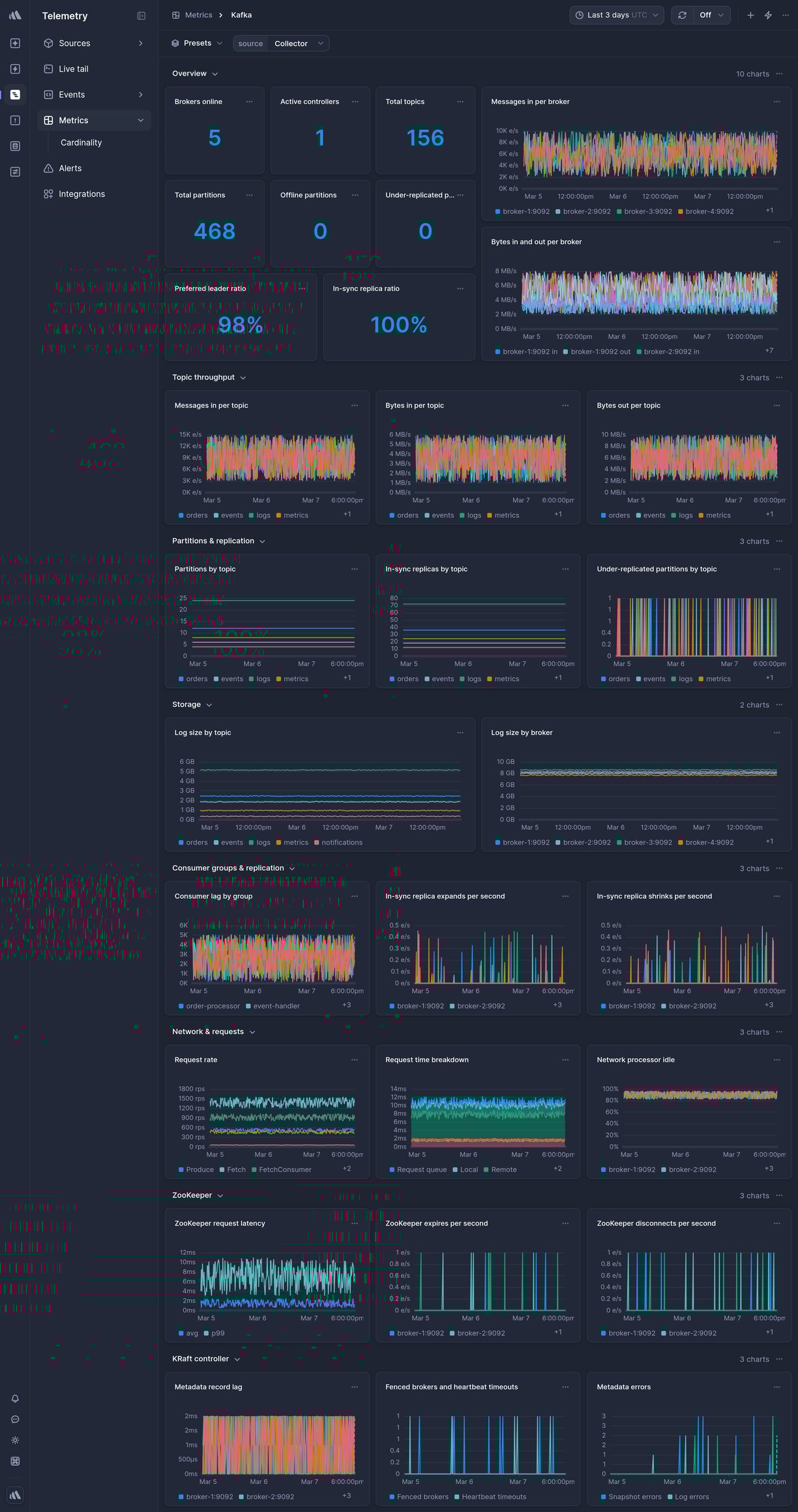Screen dimensions: 798x1512
Task: Click the plus add icon in header
Action: click(750, 15)
